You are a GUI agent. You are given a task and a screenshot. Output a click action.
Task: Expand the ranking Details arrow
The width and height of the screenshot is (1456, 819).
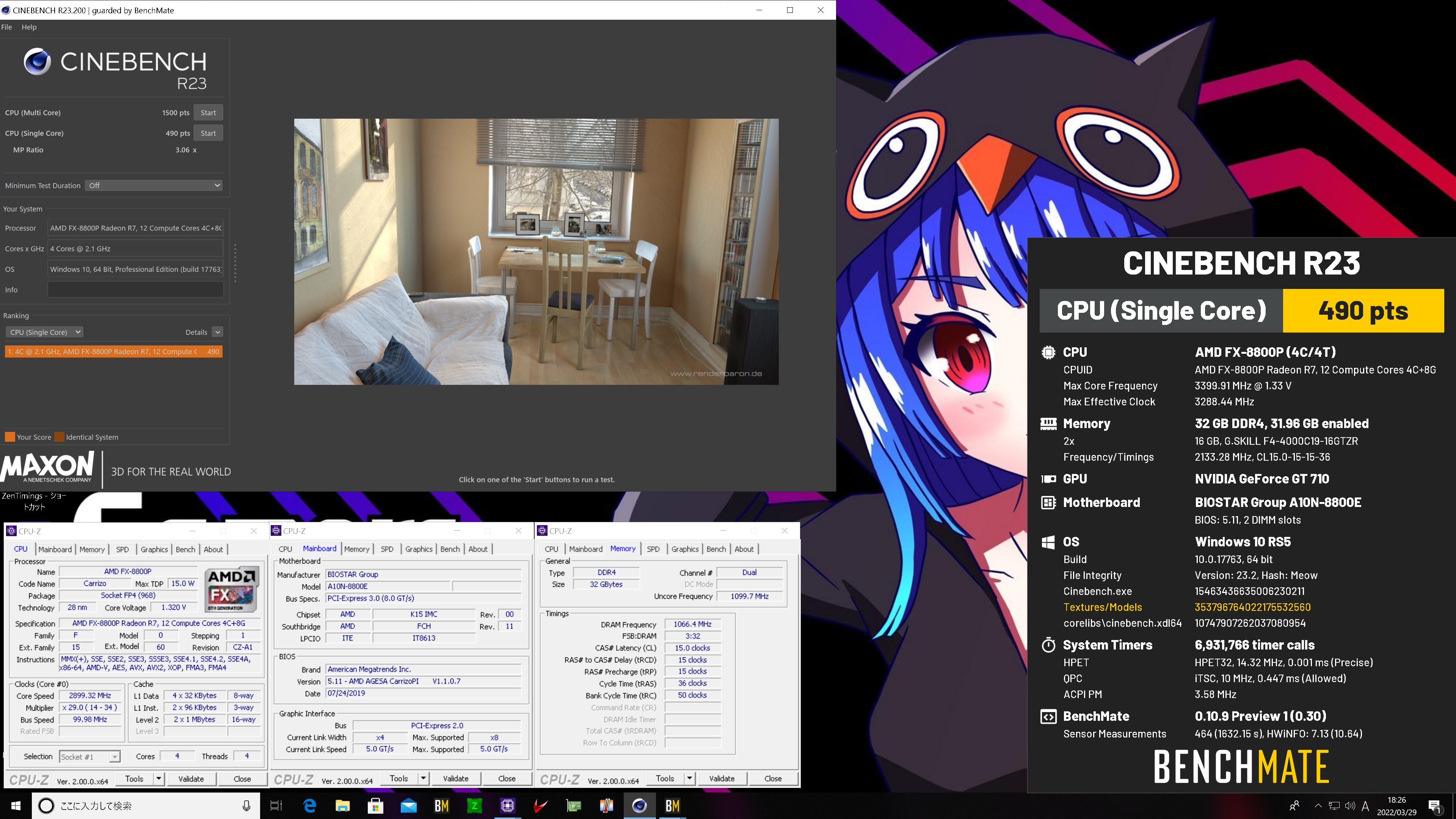point(218,332)
